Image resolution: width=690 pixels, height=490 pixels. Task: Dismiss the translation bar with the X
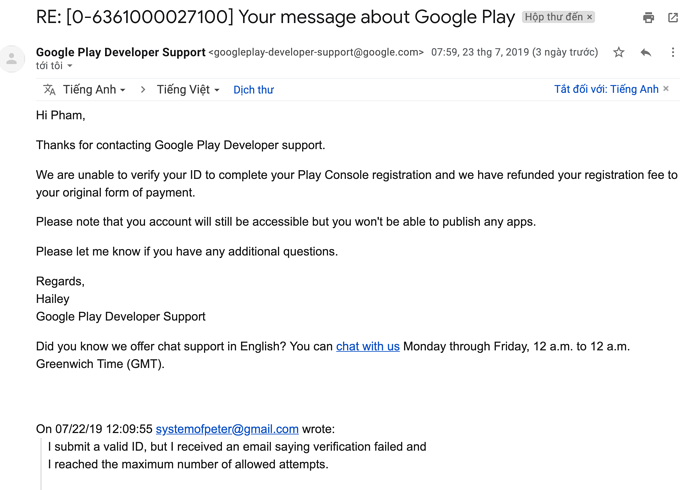(x=666, y=89)
